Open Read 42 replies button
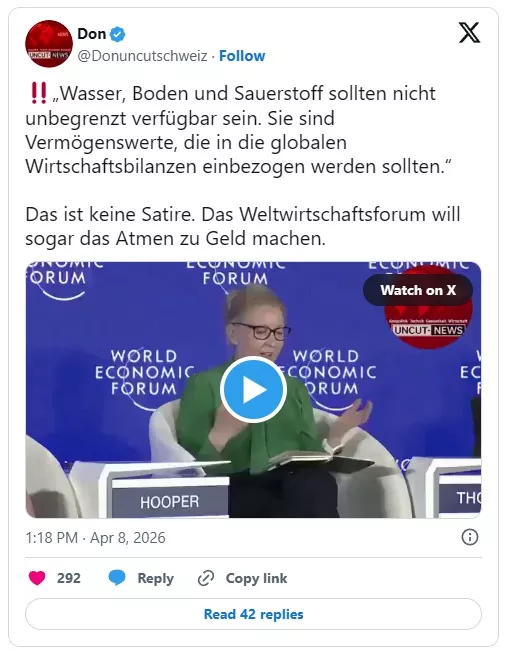Screen dimensions: 510x652 (253, 614)
